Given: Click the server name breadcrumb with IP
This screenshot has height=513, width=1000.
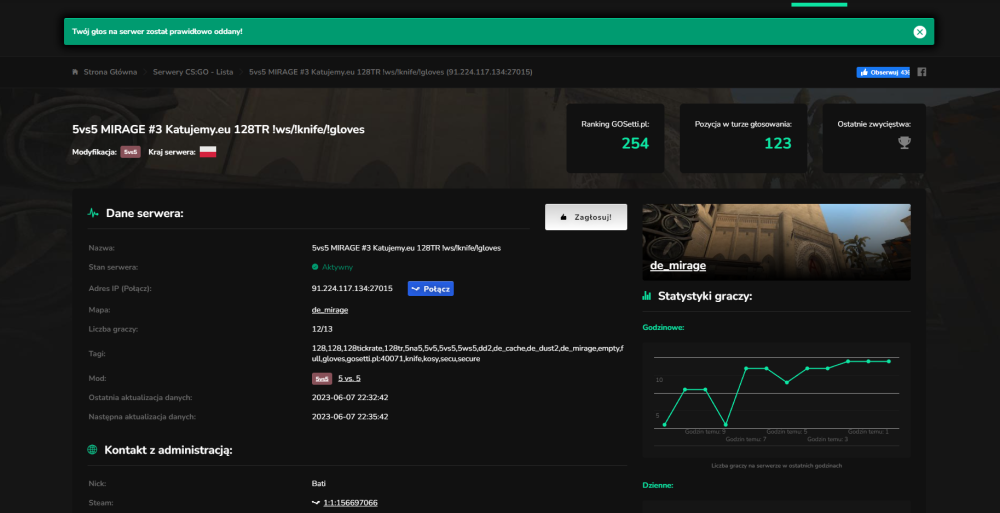Looking at the screenshot, I should coord(390,72).
